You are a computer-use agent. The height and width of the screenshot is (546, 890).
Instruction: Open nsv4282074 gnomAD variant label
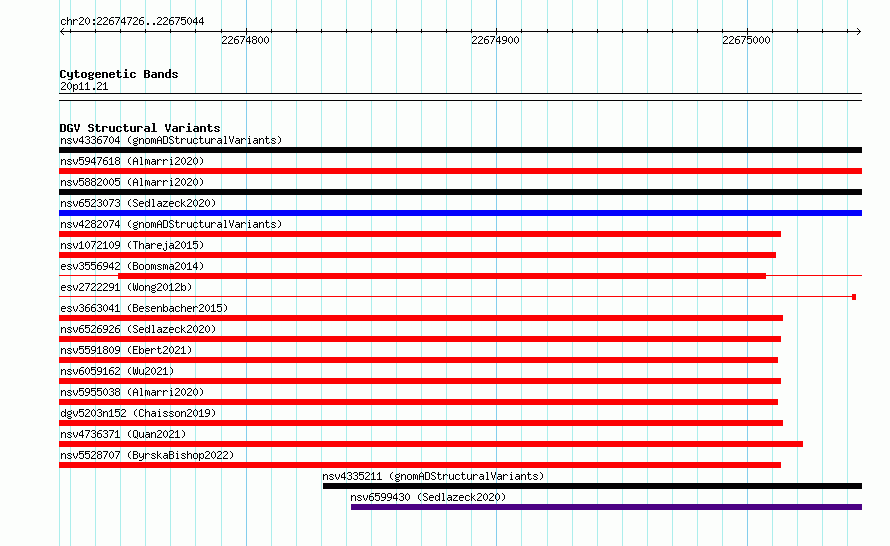point(171,224)
